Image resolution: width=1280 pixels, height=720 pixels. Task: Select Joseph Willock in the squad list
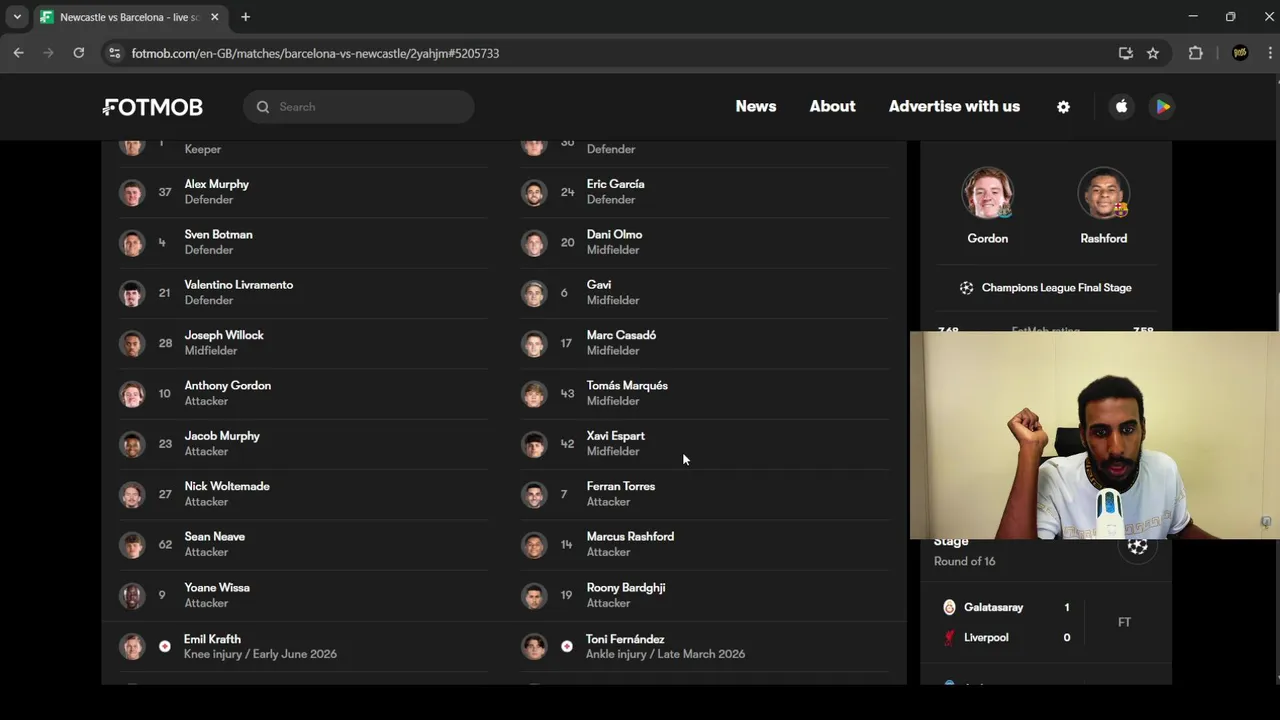click(304, 343)
